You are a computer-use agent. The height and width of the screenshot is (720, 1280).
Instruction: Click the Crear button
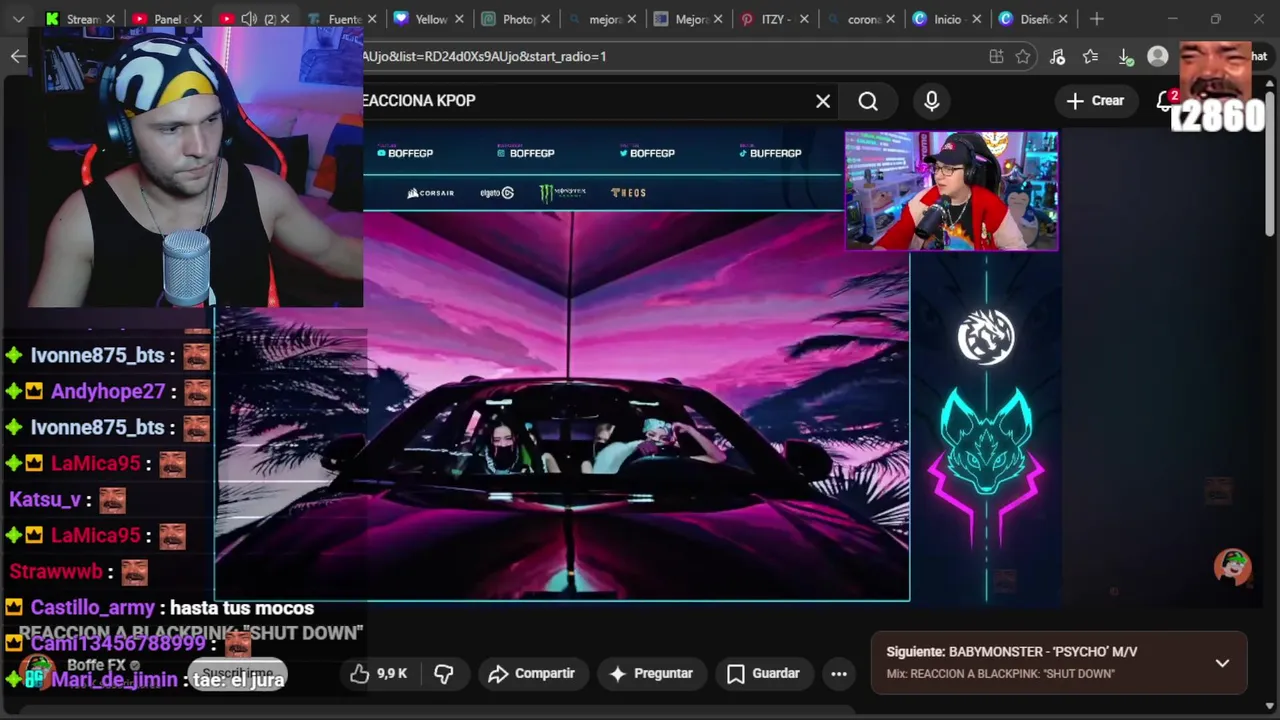tap(1095, 101)
